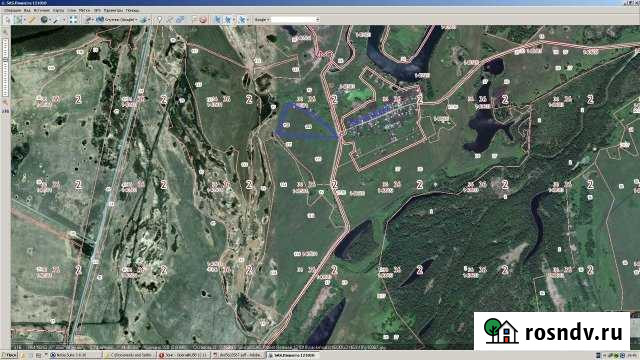
Task: Toggle the GPS satellite tracking button
Action: click(x=228, y=20)
